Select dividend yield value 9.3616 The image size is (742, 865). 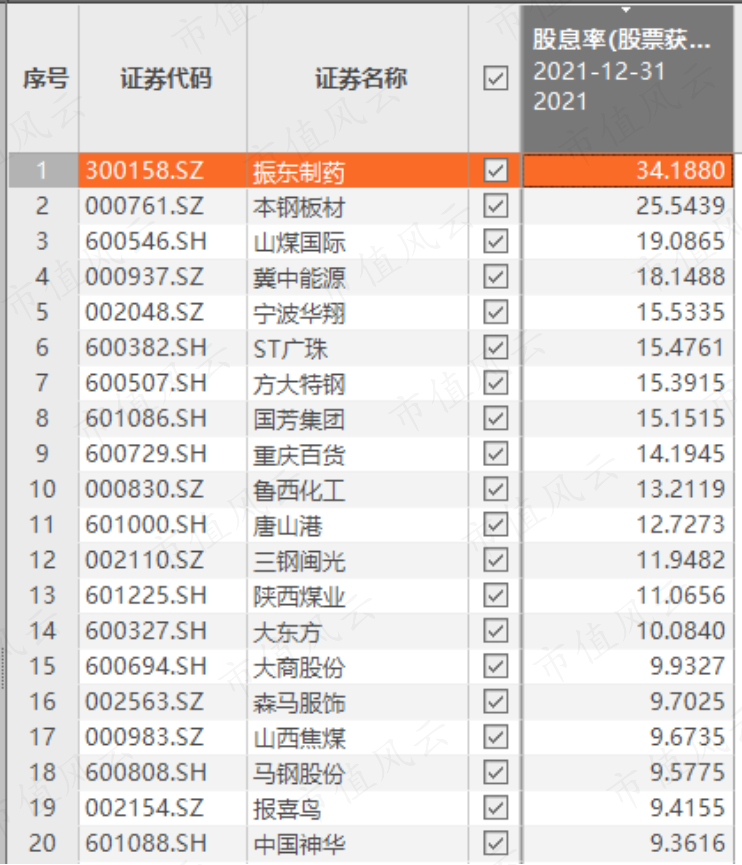[687, 843]
